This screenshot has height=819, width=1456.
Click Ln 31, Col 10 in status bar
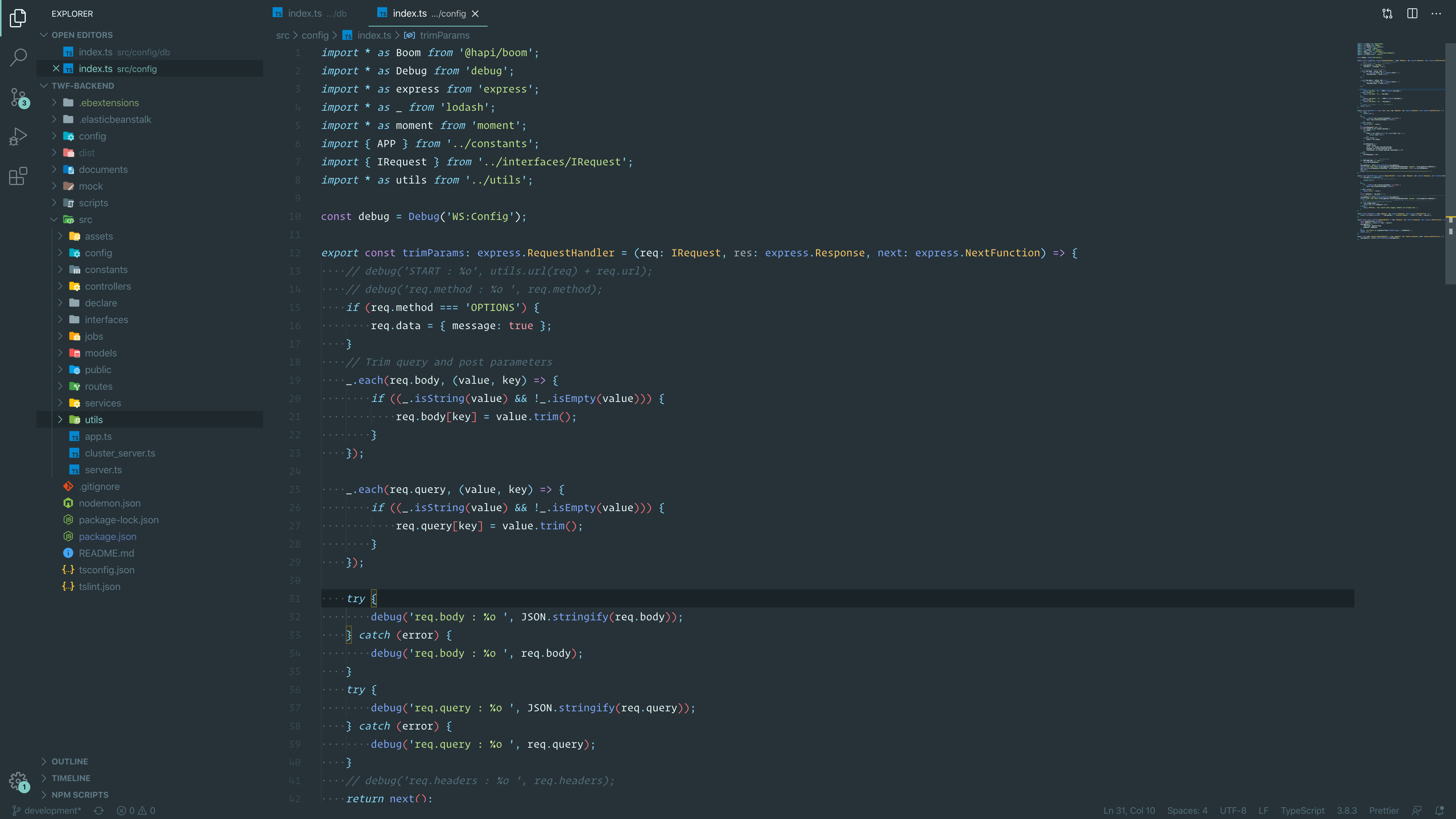pyautogui.click(x=1129, y=811)
